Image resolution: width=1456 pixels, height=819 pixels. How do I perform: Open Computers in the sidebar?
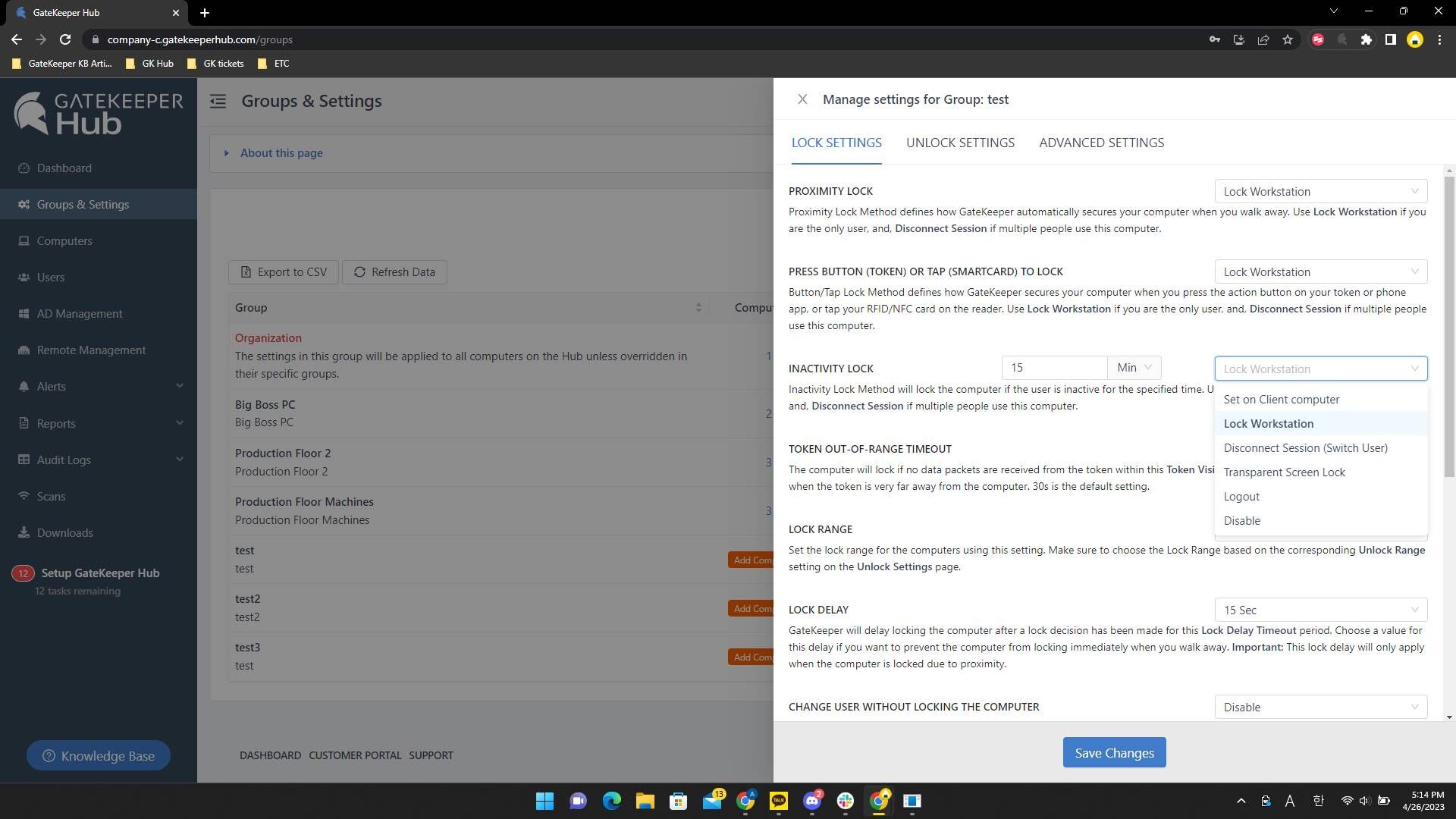[64, 241]
